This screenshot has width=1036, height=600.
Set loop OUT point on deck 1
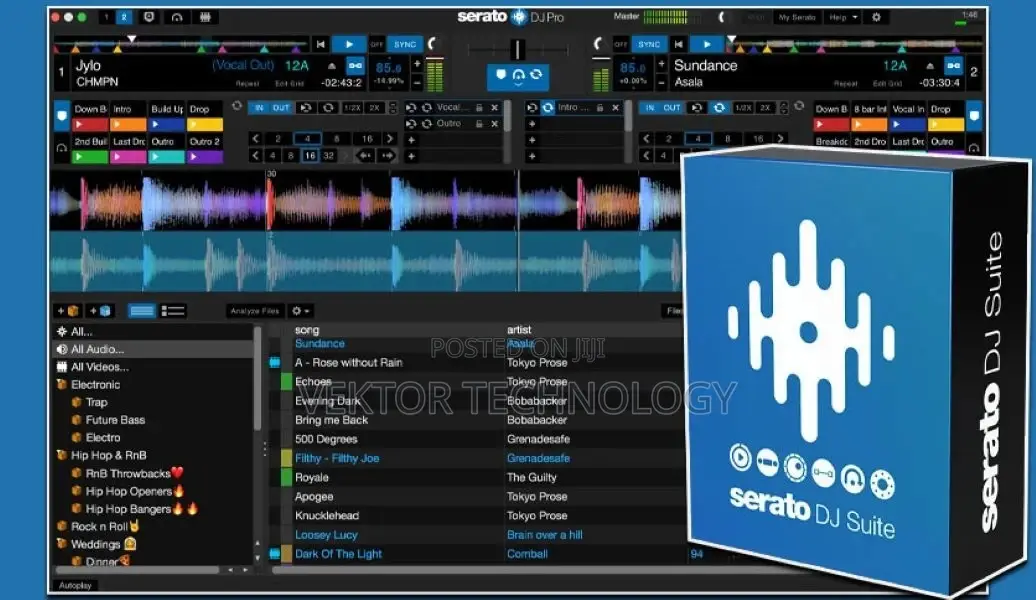pos(281,108)
